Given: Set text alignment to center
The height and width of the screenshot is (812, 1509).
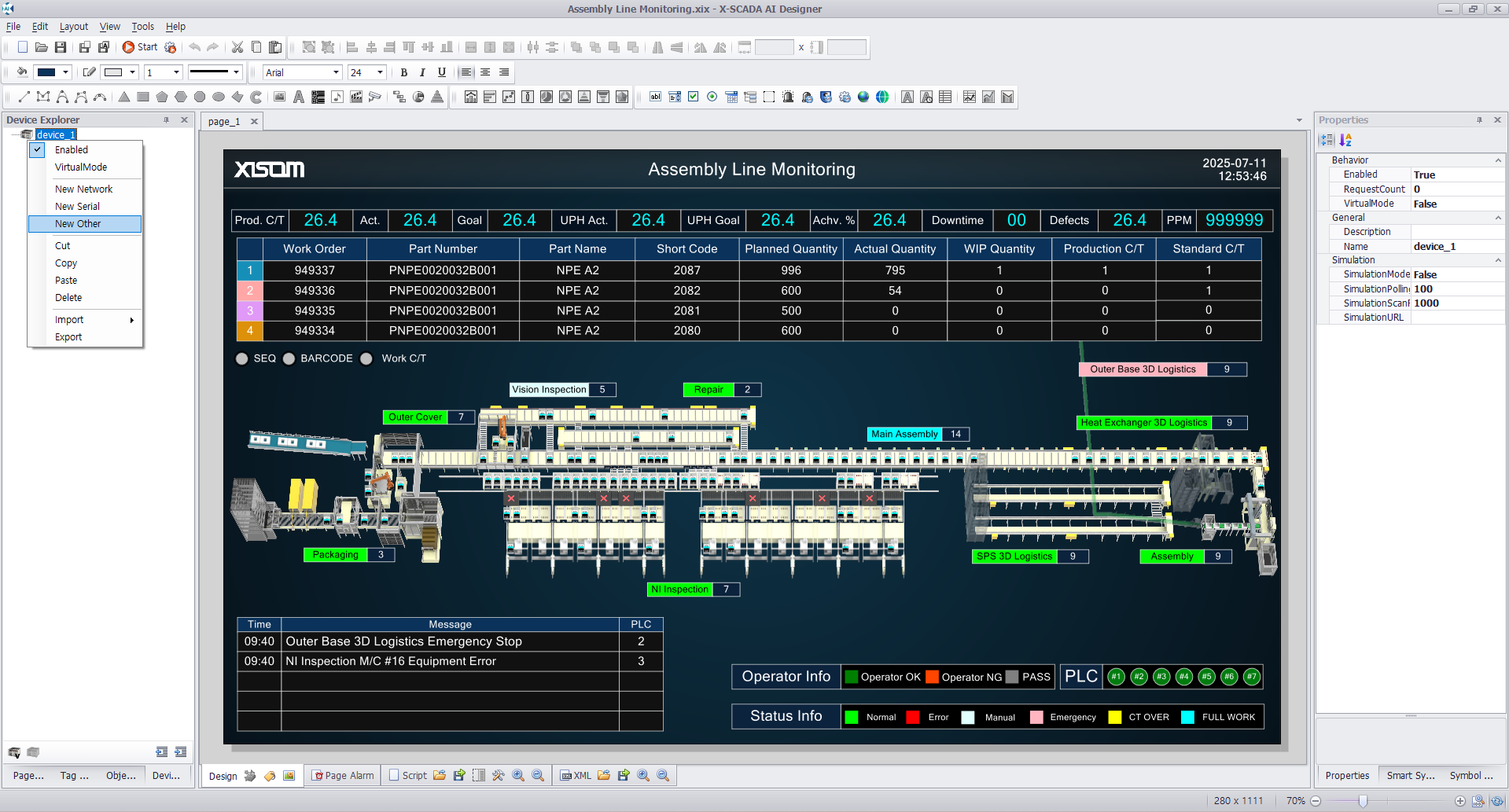Looking at the screenshot, I should [485, 72].
